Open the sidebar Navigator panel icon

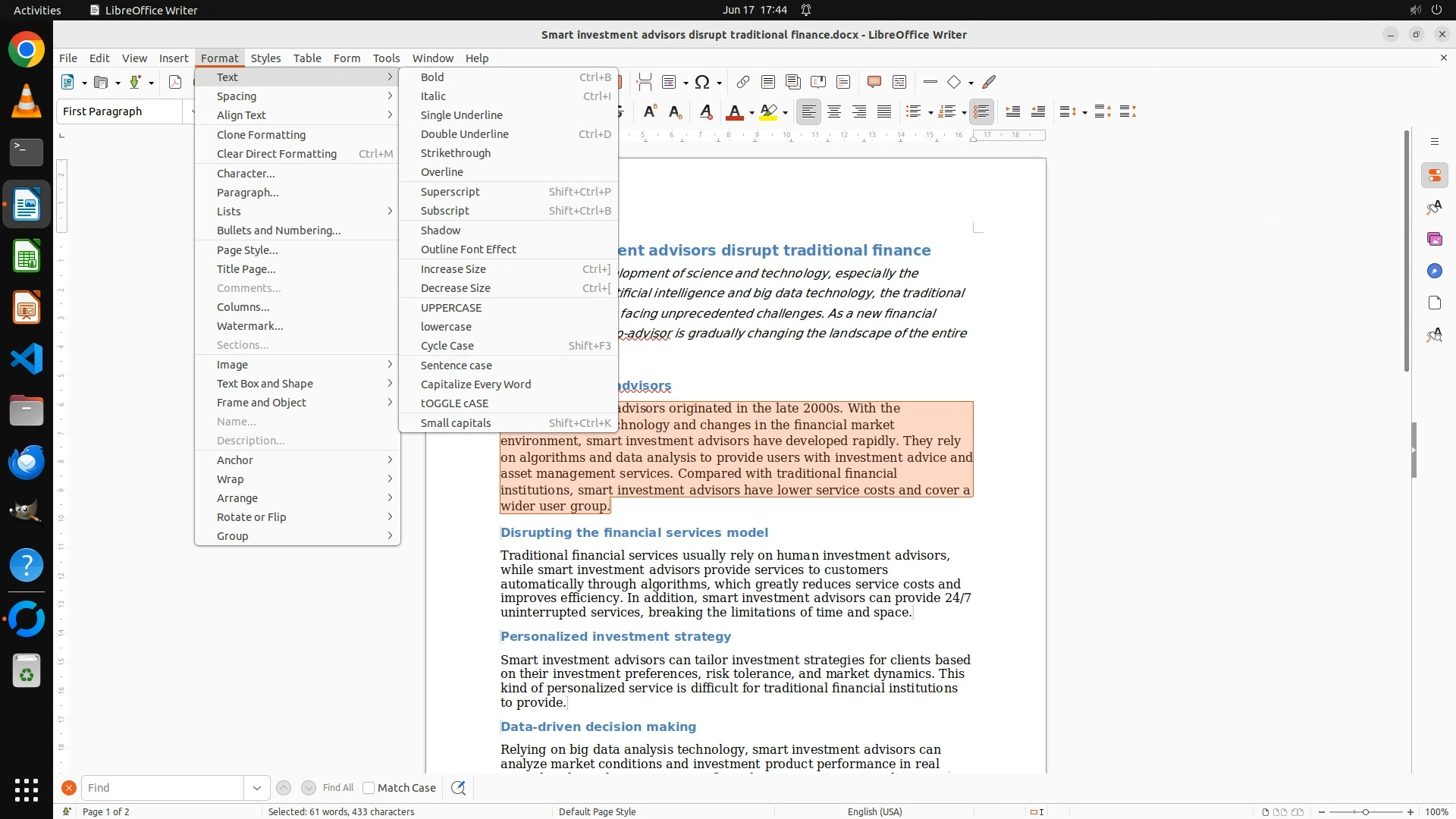1434,271
